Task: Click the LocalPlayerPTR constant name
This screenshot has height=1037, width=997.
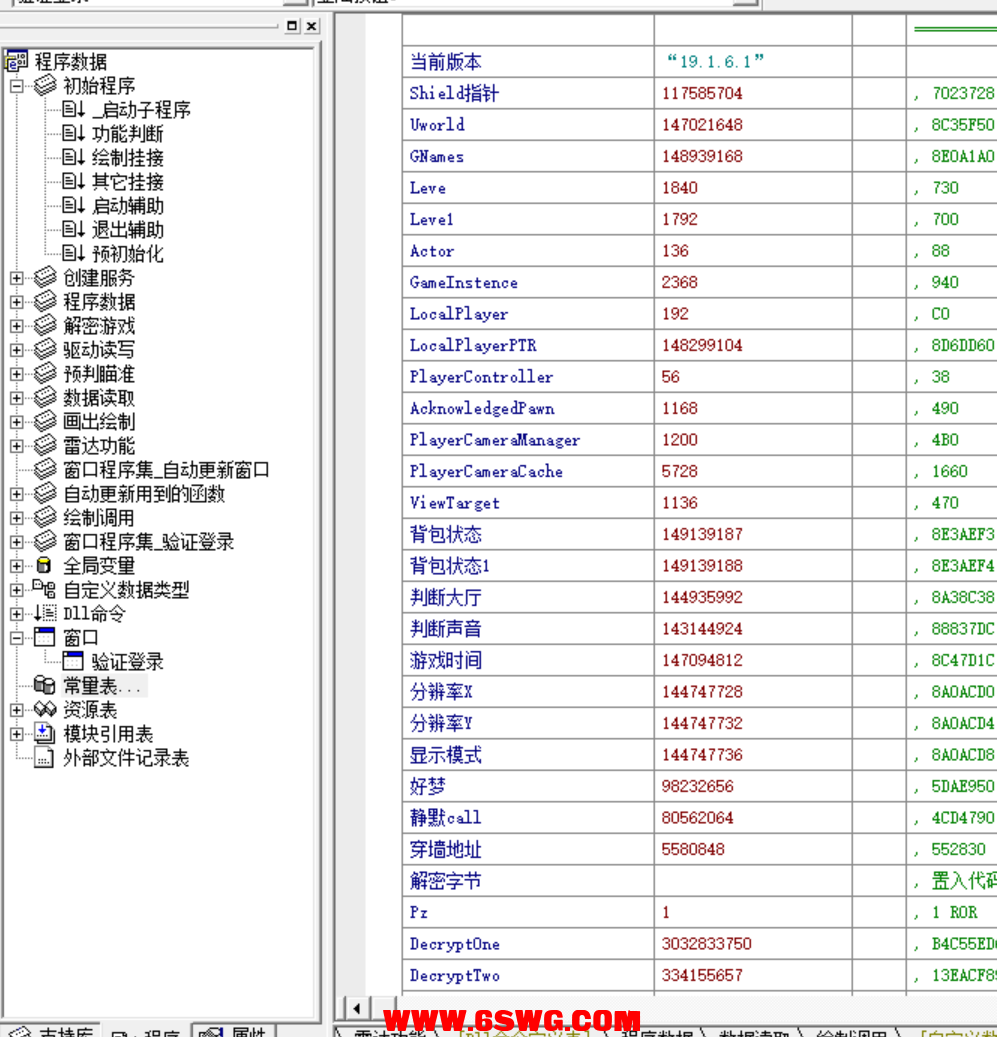Action: [x=473, y=345]
